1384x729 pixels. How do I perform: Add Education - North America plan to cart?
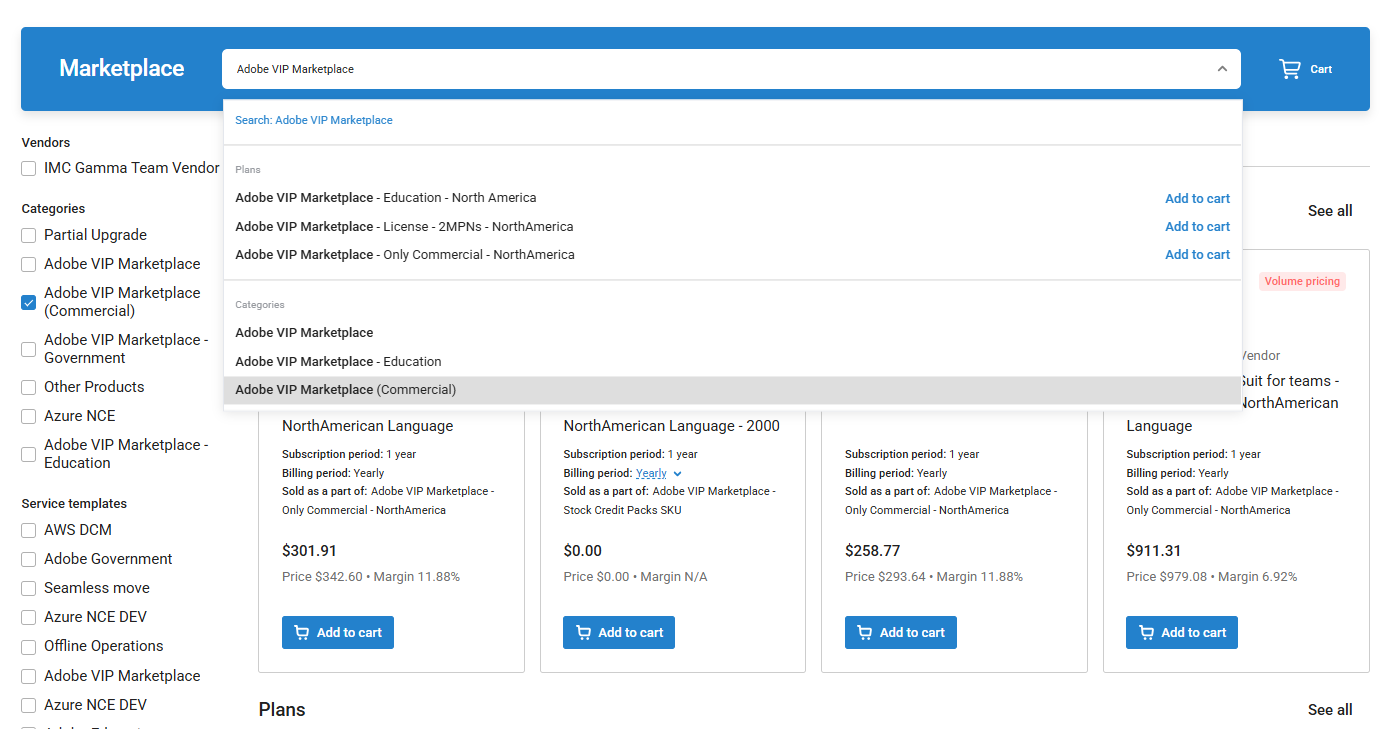1197,198
